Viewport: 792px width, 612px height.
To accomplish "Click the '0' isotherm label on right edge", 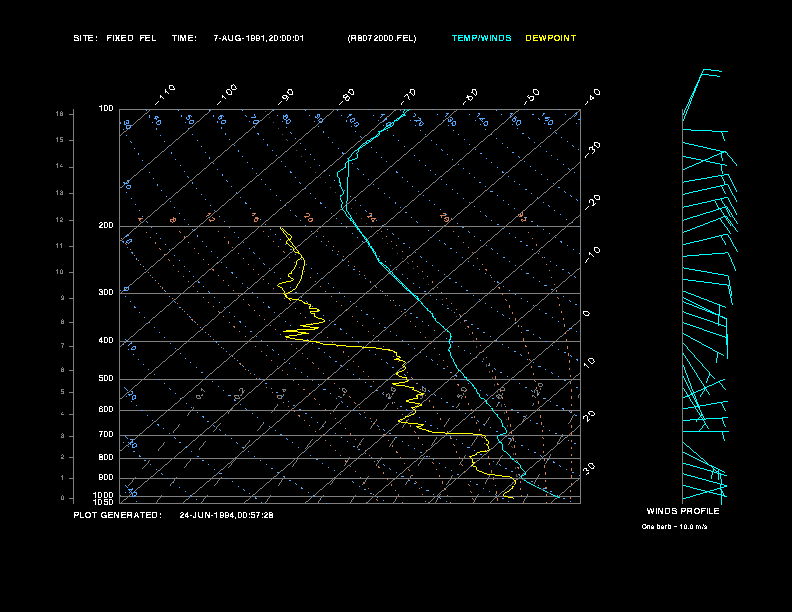I will click(x=586, y=314).
